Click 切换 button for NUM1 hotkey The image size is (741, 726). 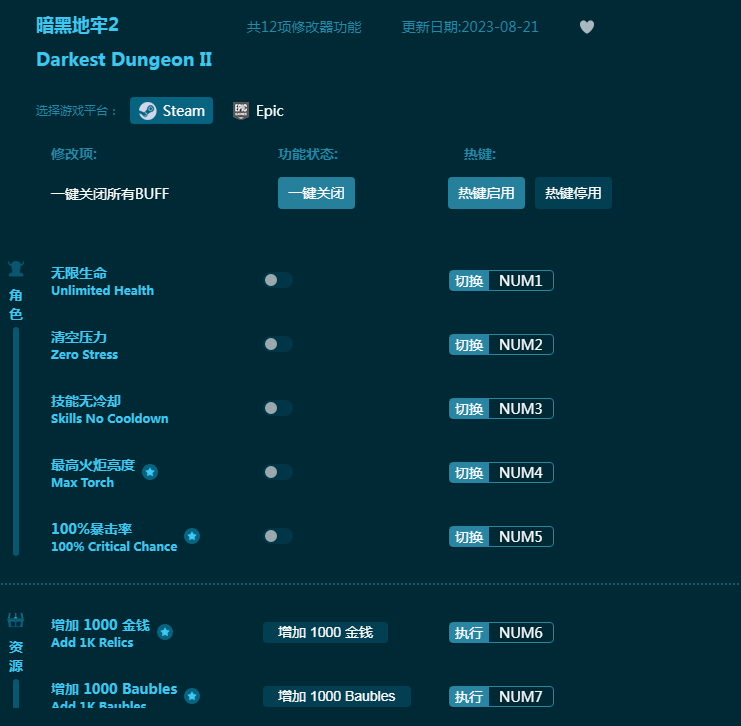[469, 281]
